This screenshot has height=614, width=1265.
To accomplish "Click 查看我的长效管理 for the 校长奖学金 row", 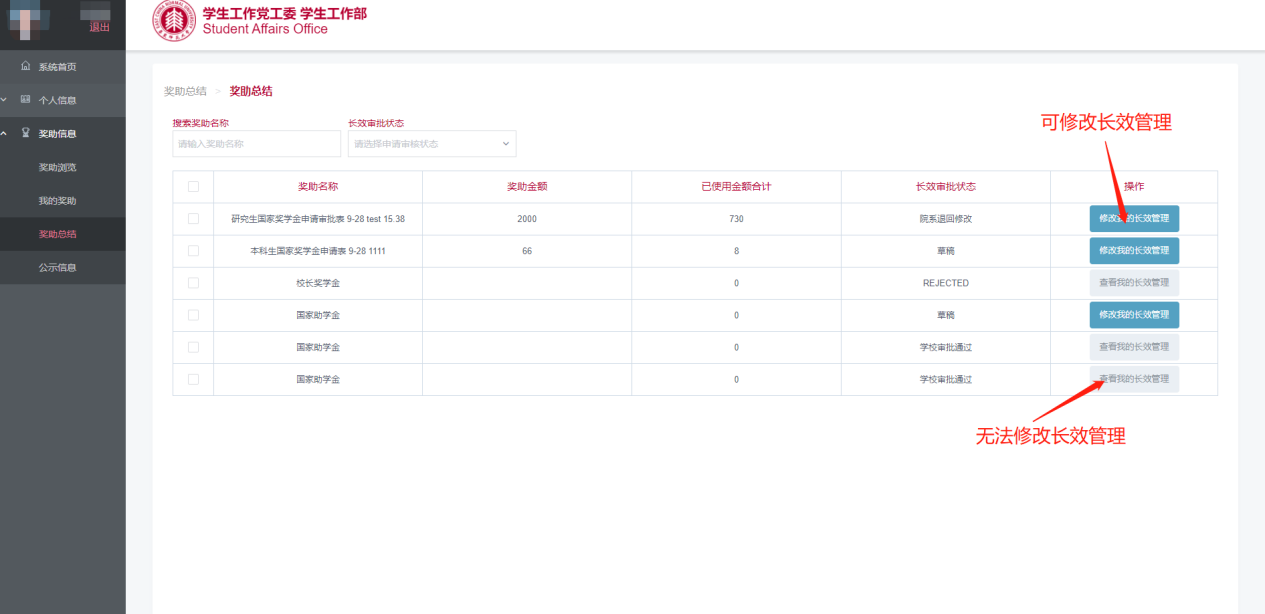I will (1134, 283).
